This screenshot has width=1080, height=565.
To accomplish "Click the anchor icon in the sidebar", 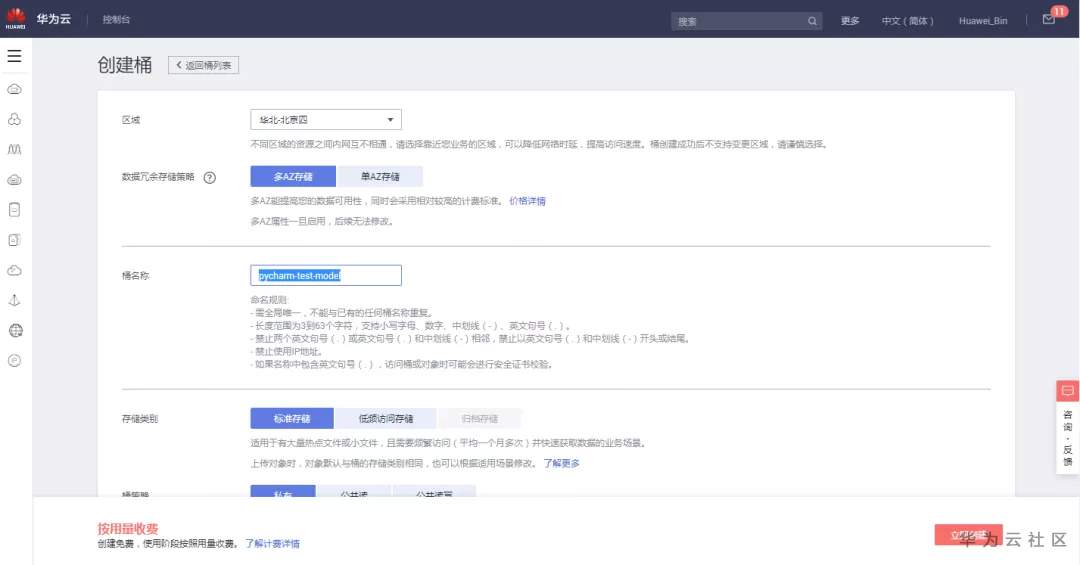I will pos(14,300).
